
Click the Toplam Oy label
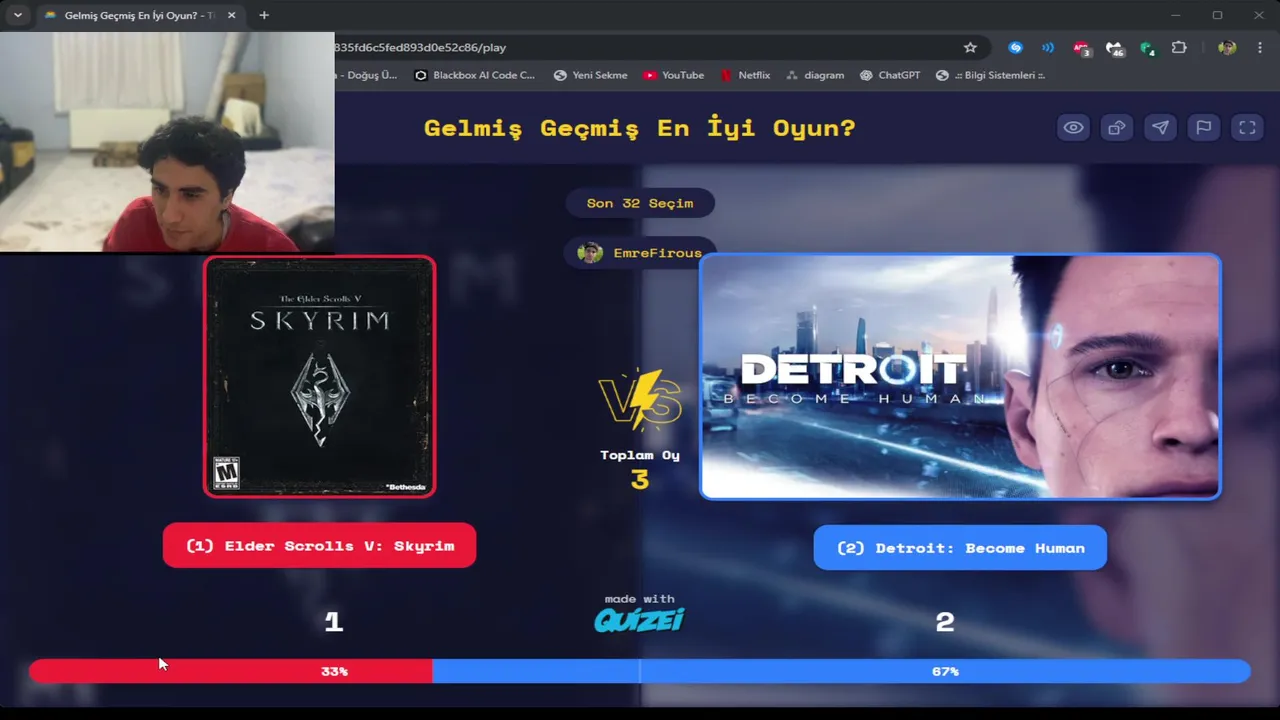tap(640, 455)
